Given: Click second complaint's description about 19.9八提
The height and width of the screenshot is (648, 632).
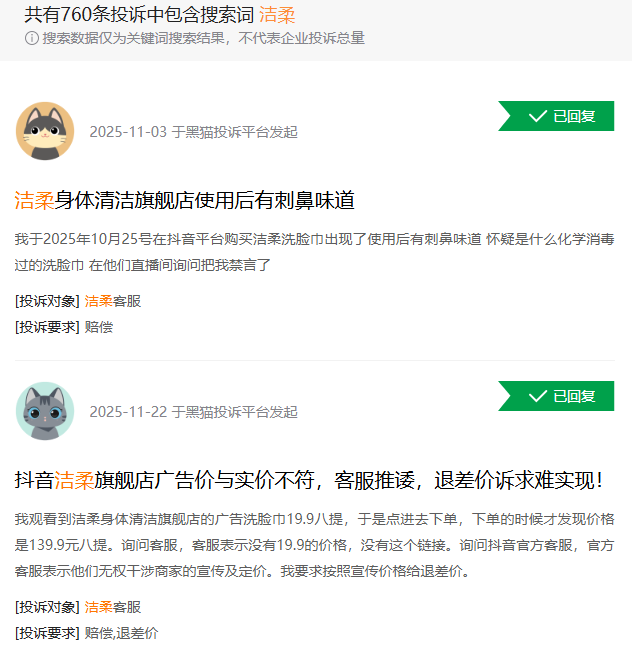Looking at the screenshot, I should coord(314,545).
